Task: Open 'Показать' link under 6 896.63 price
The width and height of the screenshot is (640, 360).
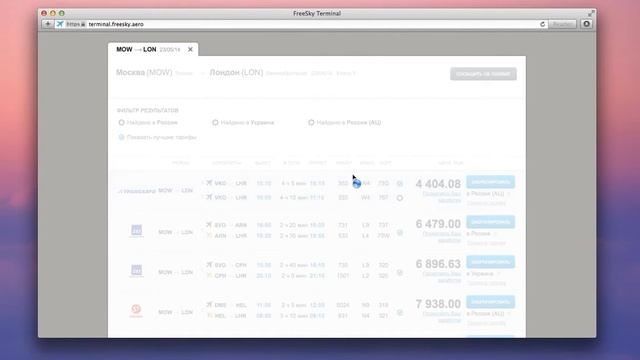Action: [441, 277]
